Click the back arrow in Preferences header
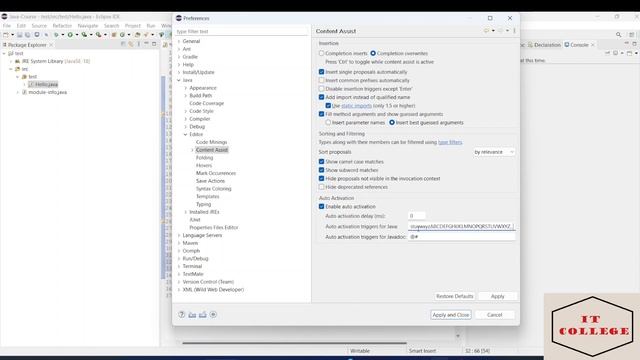The image size is (640, 360). pos(486,31)
